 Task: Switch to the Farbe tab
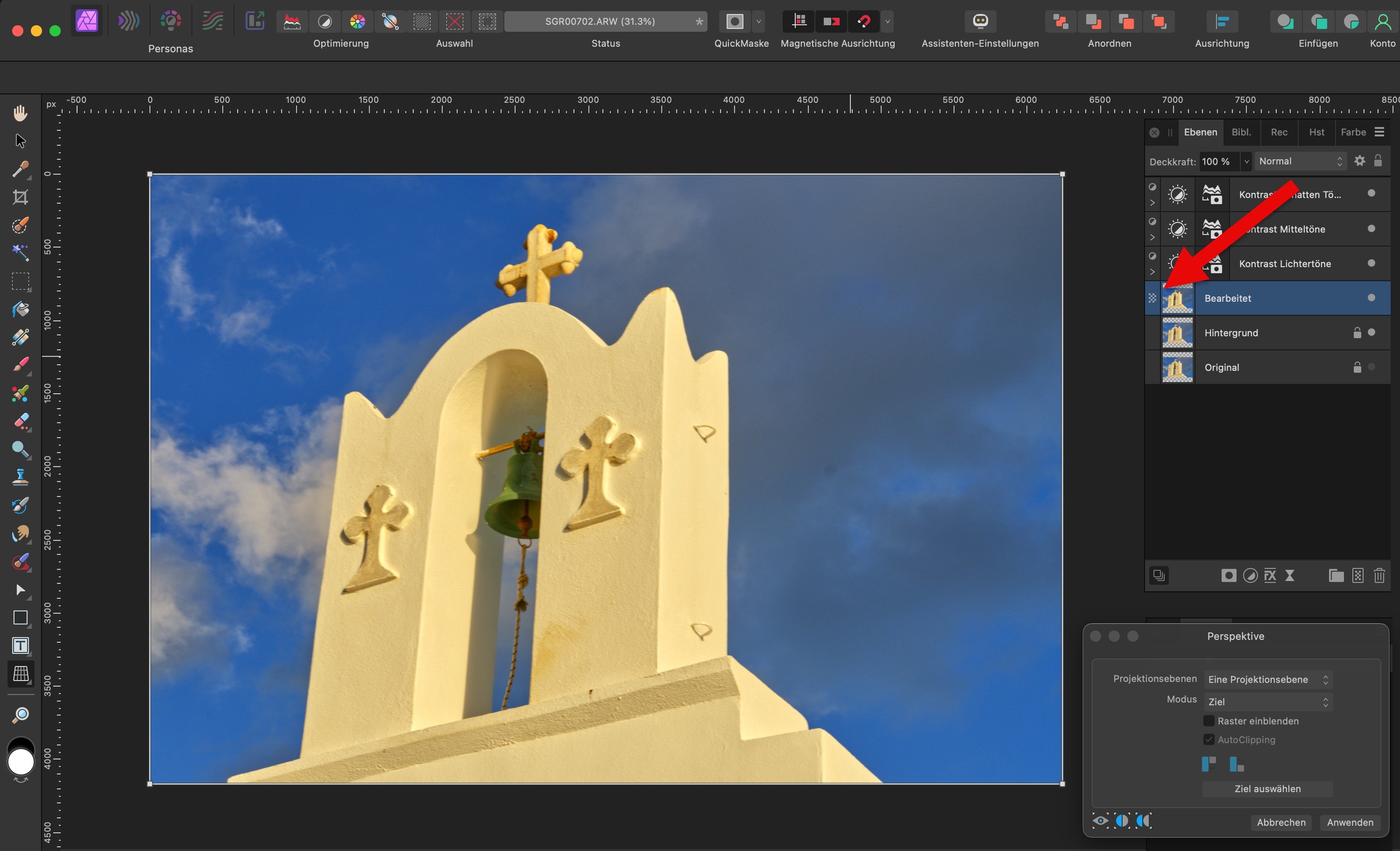pos(1353,132)
